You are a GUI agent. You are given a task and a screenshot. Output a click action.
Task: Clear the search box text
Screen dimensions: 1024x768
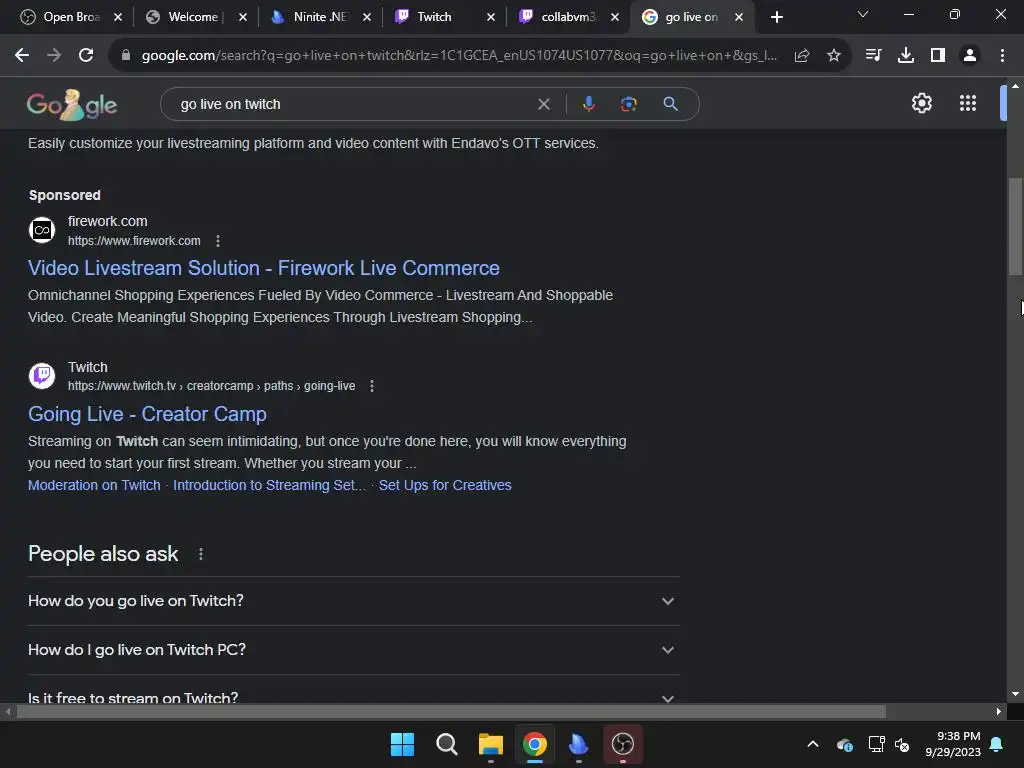543,104
